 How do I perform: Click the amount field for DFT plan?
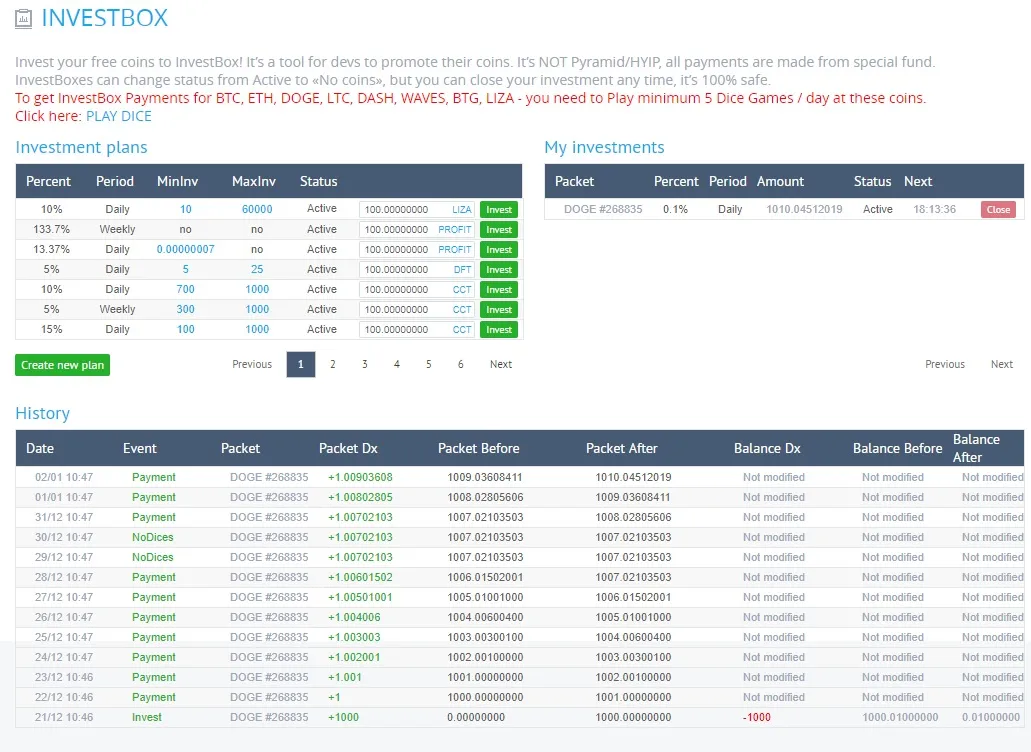click(417, 270)
